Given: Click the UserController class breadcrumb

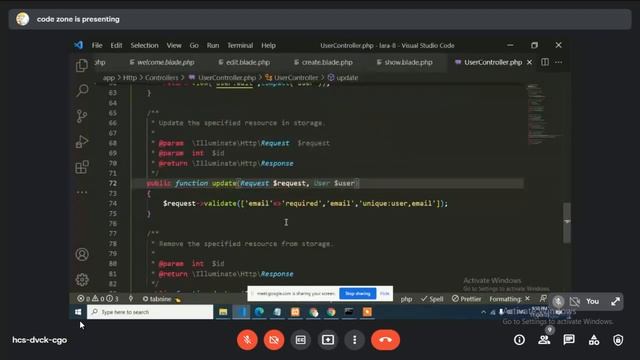Looking at the screenshot, I should pos(291,78).
